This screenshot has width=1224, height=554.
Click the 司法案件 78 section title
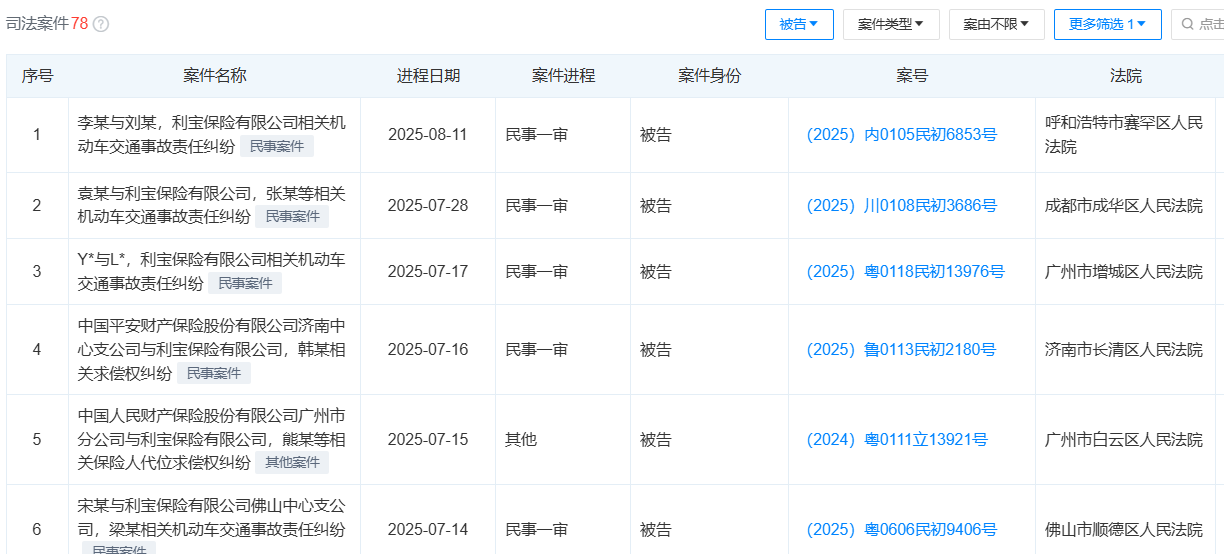coord(47,24)
